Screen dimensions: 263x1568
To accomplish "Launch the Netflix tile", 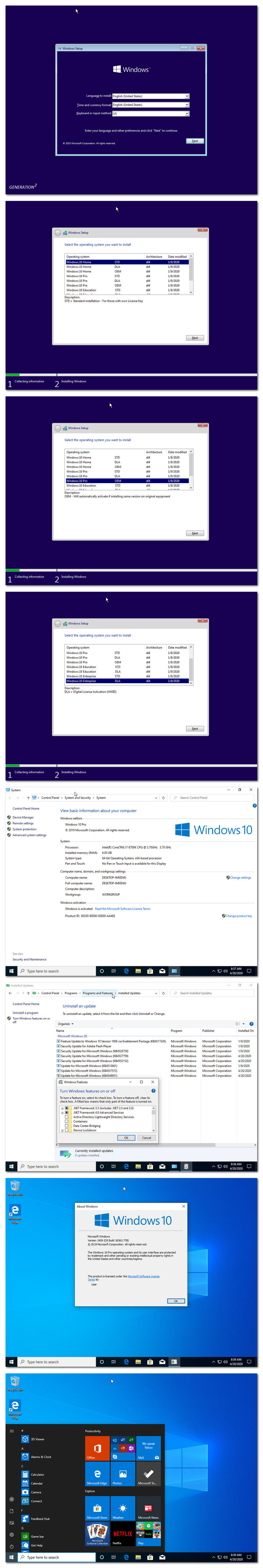I will coord(123,1534).
